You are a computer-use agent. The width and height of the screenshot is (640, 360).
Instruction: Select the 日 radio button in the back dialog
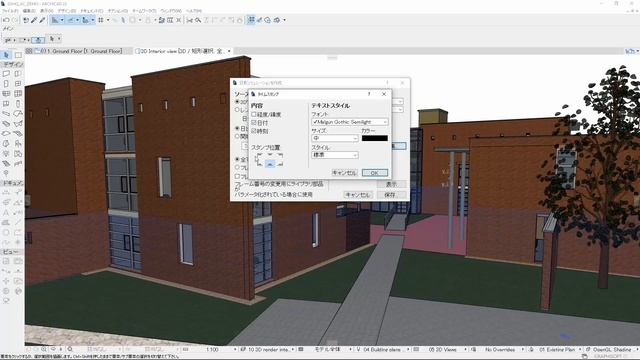pos(237,128)
